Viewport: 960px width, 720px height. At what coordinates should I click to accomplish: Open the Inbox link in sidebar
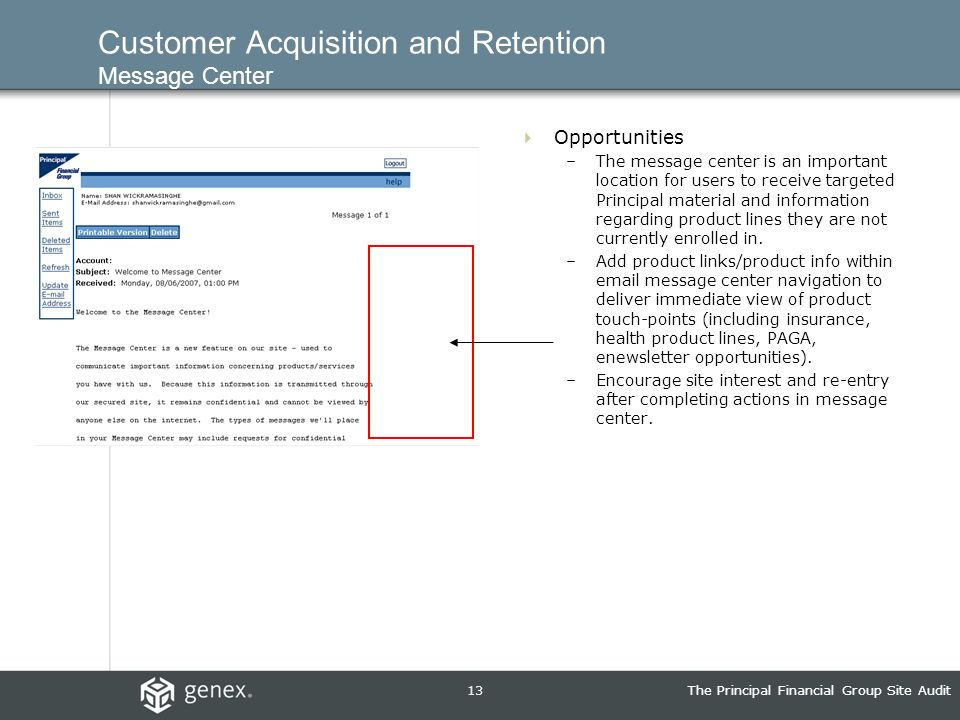(52, 195)
